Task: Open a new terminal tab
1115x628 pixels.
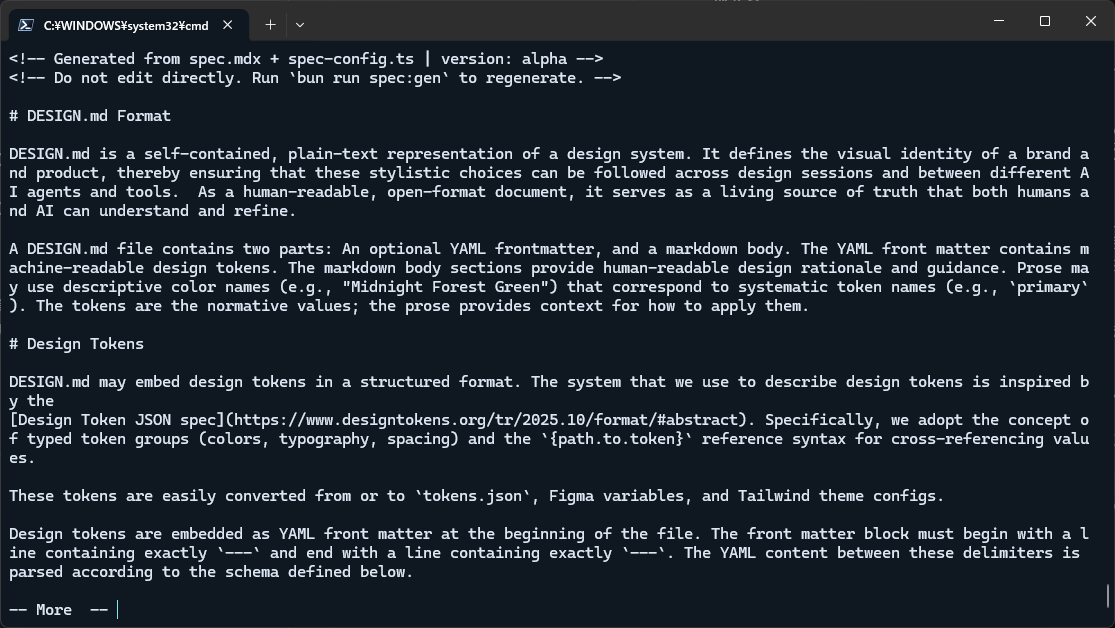Action: tap(270, 24)
